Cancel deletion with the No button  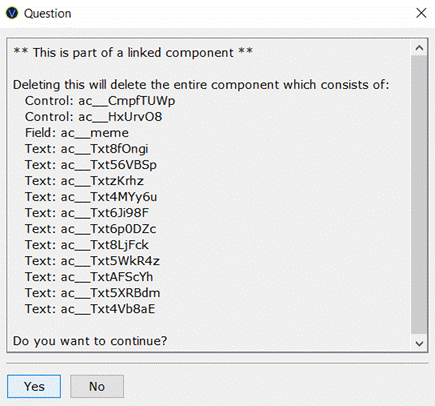click(97, 386)
